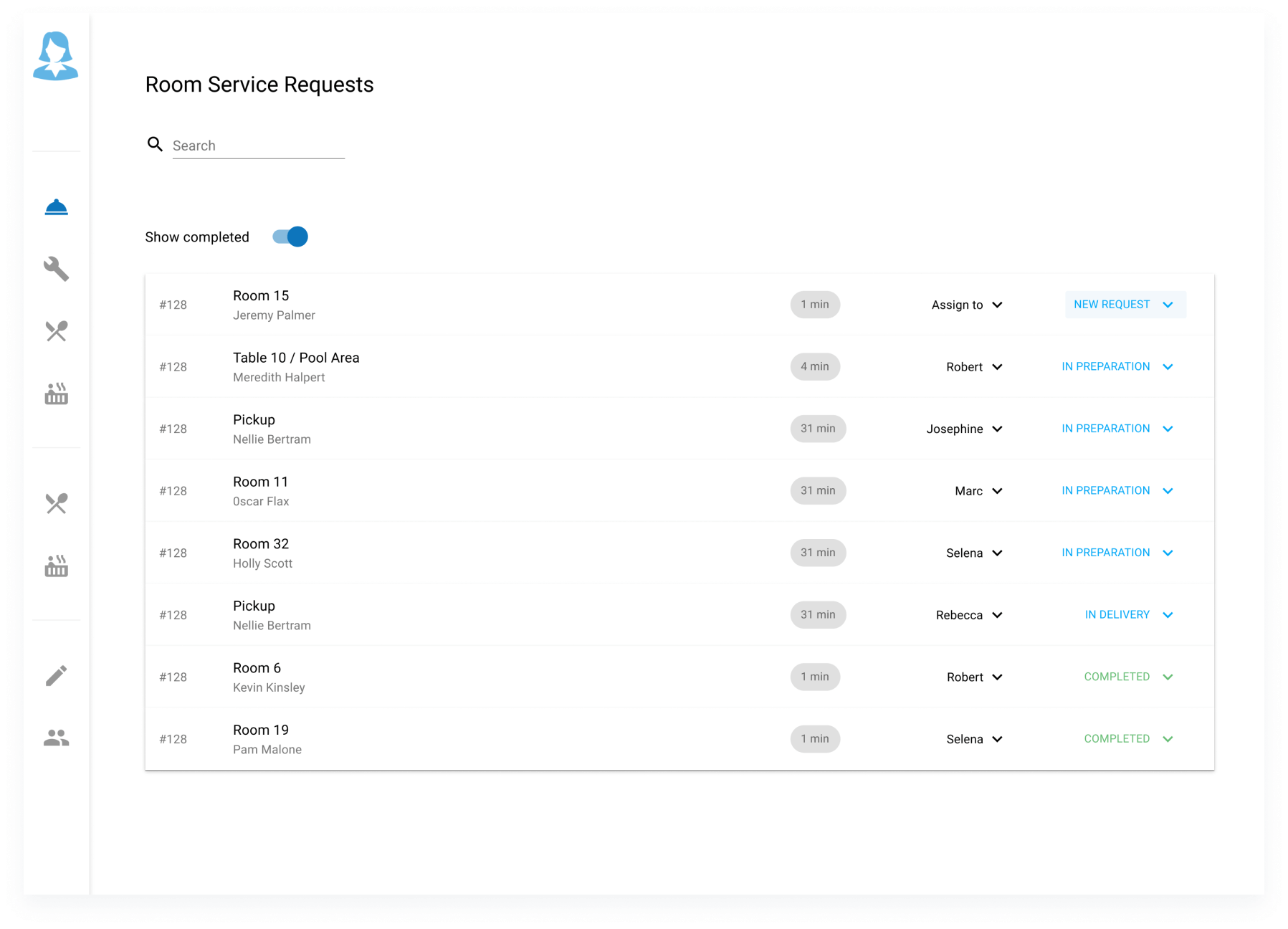This screenshot has height=929, width=1288.
Task: Open the IN PREPARATION status for Josephine's Pickup
Action: click(1117, 429)
